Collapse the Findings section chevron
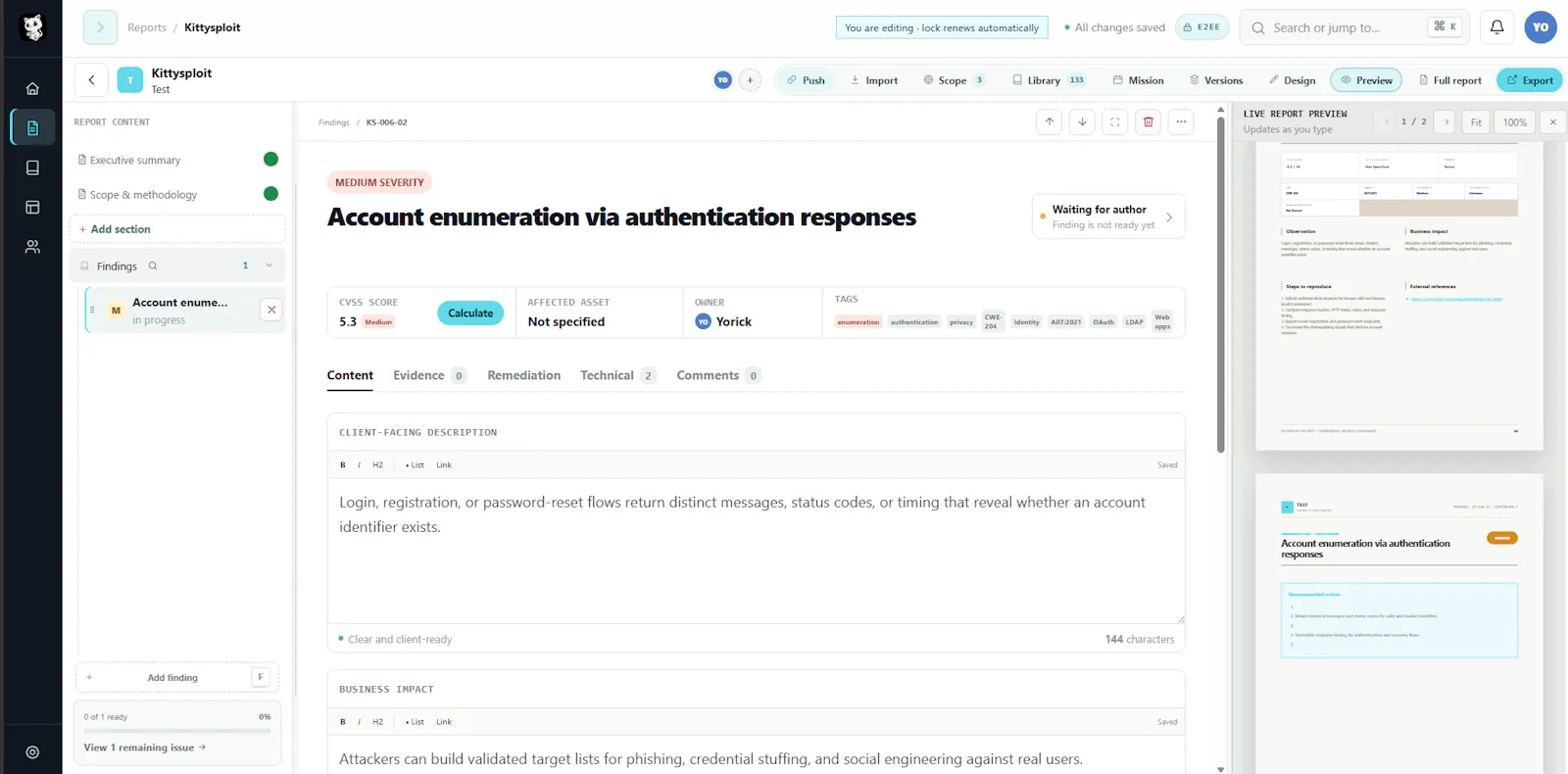 point(269,266)
